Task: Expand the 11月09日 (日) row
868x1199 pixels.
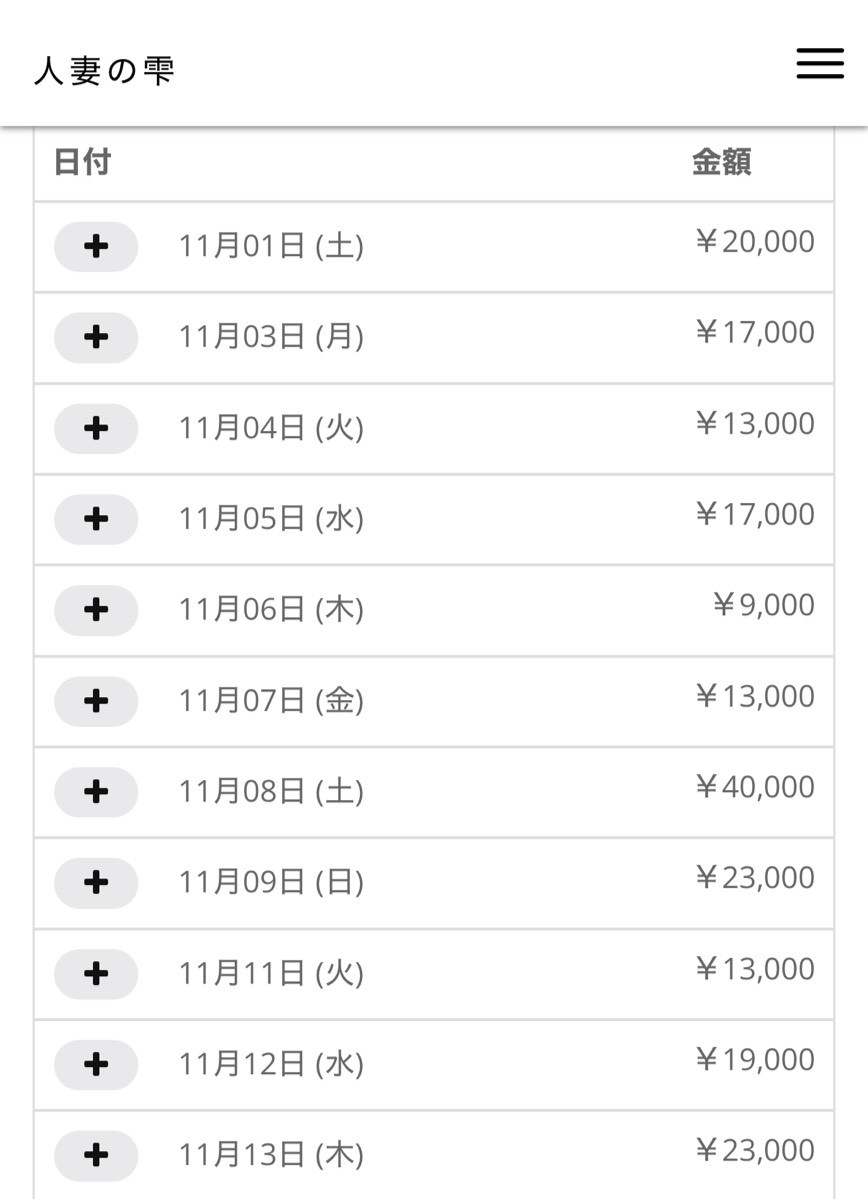Action: coord(96,882)
